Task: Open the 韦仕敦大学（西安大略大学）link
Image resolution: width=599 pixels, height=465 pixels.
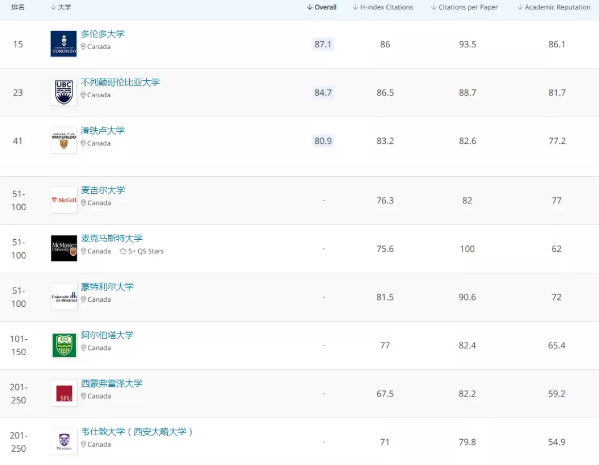Action: [137, 432]
